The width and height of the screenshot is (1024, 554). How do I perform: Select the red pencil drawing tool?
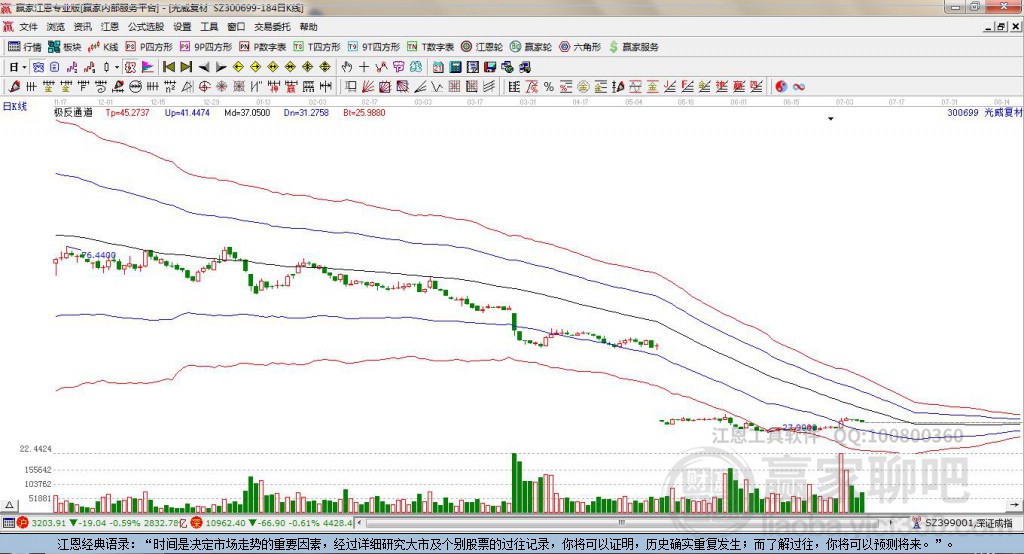14,86
